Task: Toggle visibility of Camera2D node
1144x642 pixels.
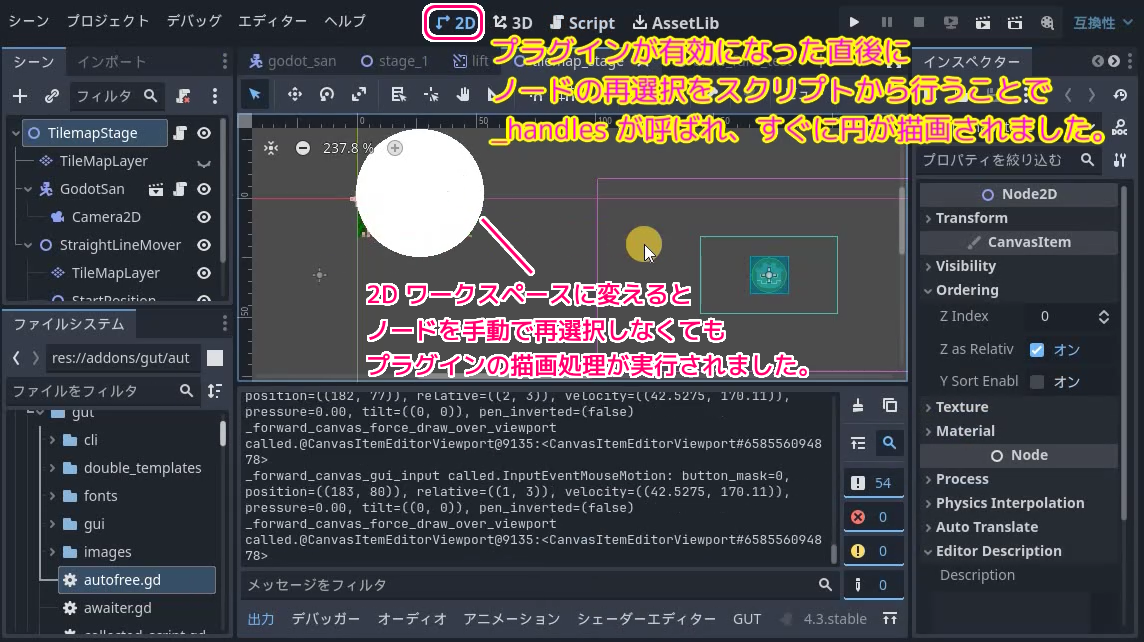Action: (x=204, y=217)
